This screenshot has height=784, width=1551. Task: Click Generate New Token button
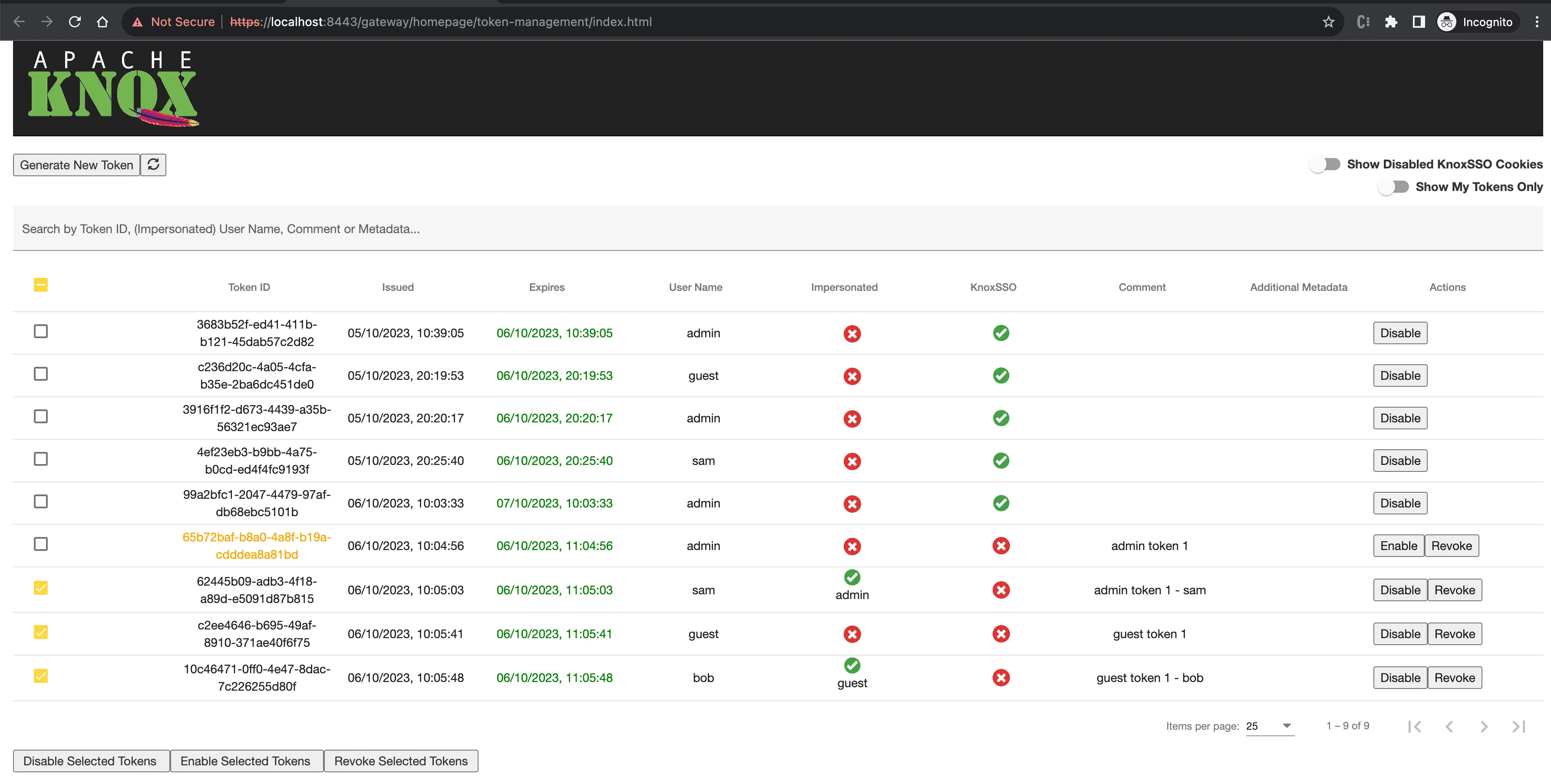click(x=76, y=165)
